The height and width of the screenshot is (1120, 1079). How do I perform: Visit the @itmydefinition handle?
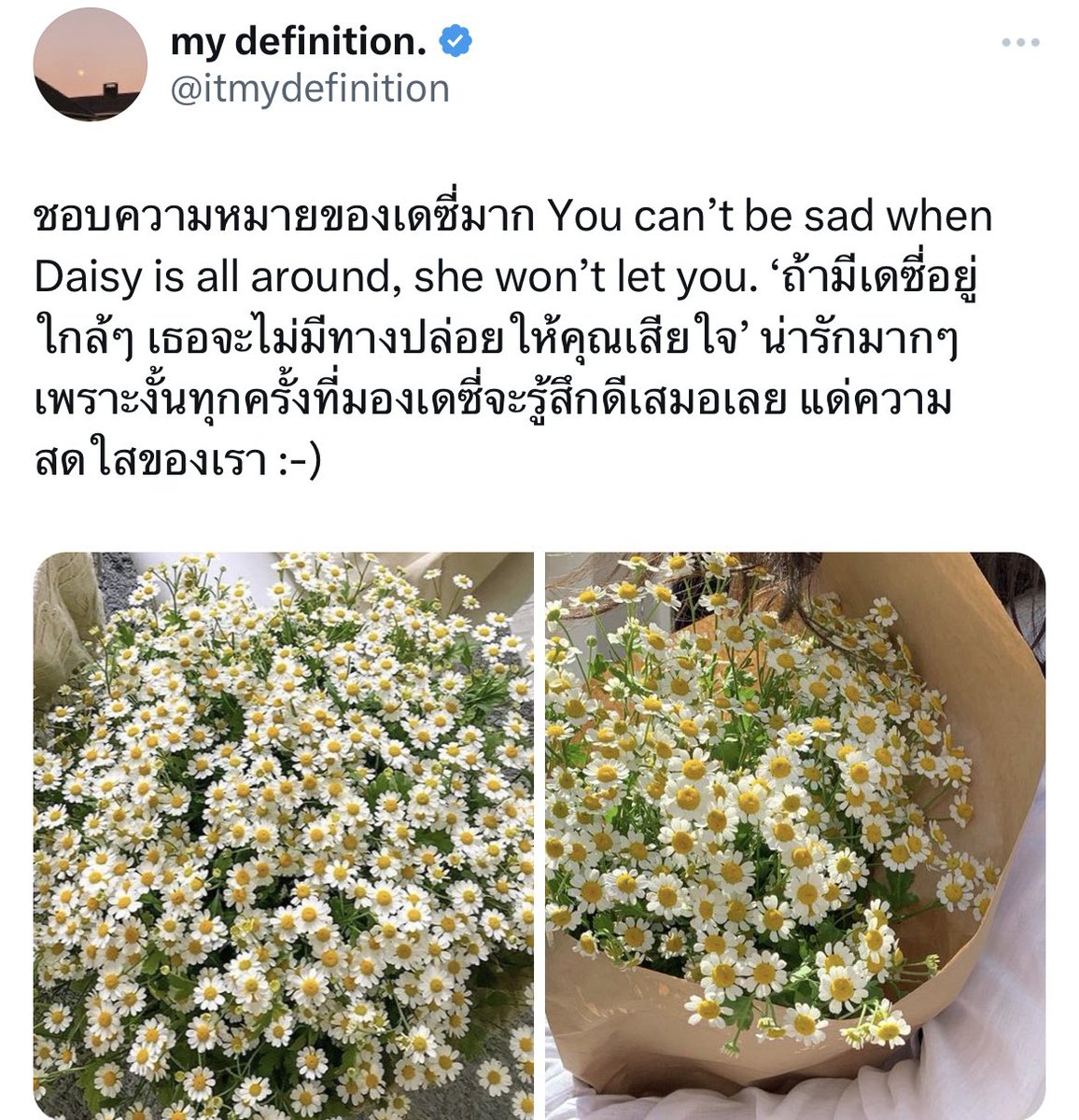coord(310,90)
